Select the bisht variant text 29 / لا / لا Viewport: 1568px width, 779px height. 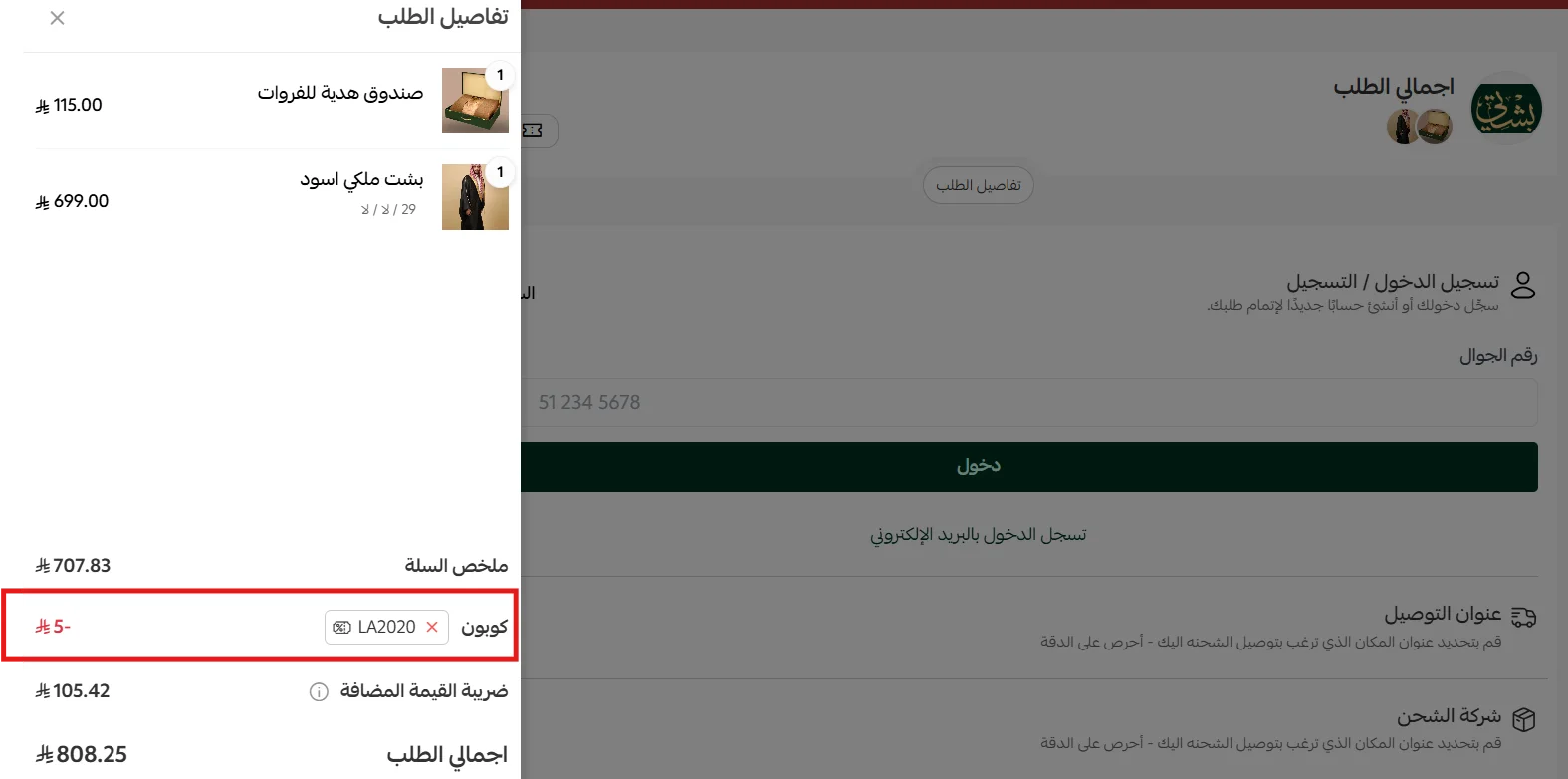point(388,209)
